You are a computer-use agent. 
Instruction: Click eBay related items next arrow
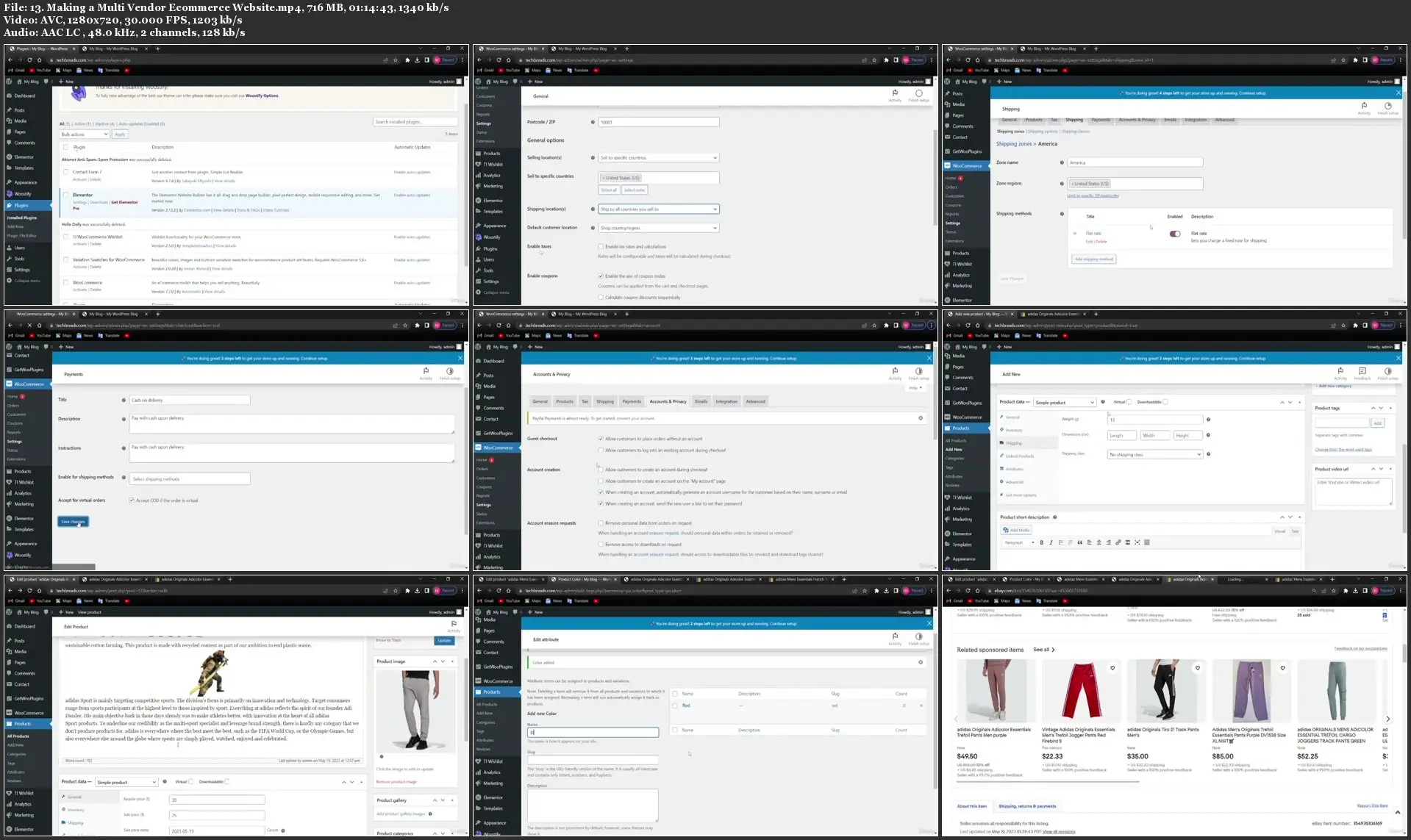click(x=1387, y=719)
